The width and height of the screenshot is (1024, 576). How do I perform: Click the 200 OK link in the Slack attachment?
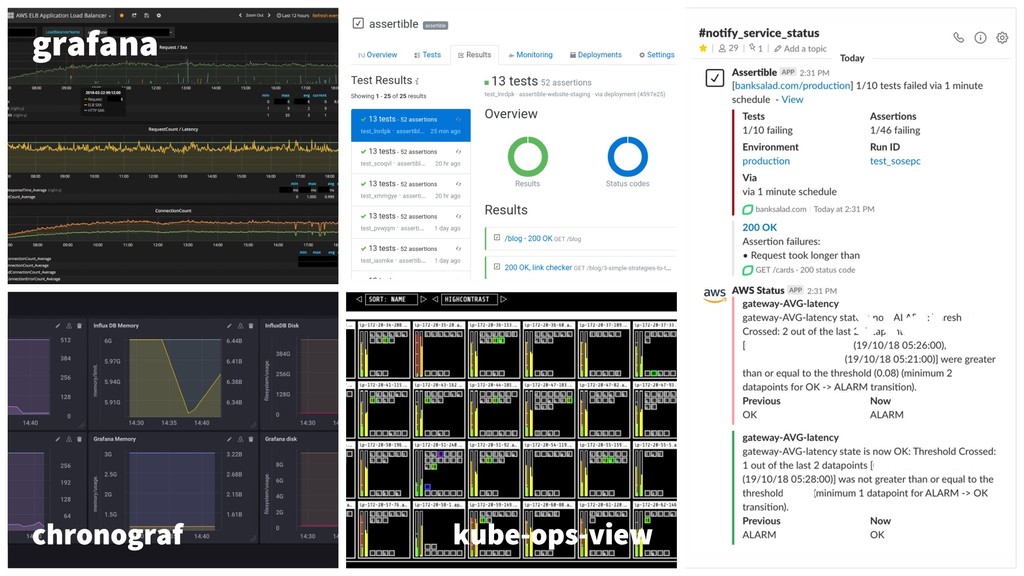coord(760,227)
